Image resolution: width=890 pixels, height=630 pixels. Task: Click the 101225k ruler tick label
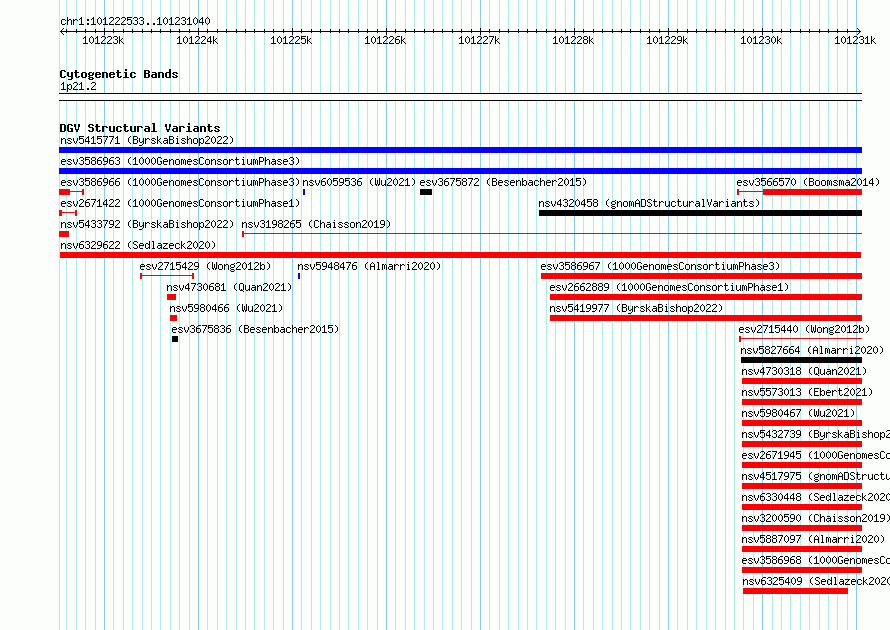point(291,40)
